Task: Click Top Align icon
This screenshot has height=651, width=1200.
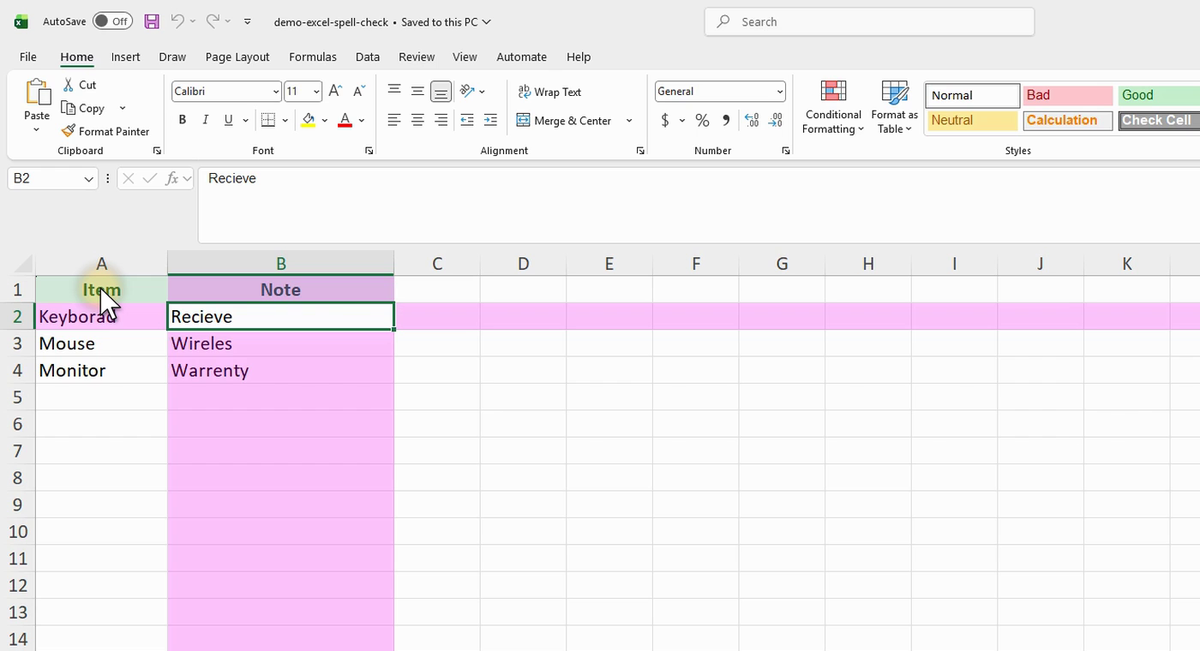Action: click(395, 91)
